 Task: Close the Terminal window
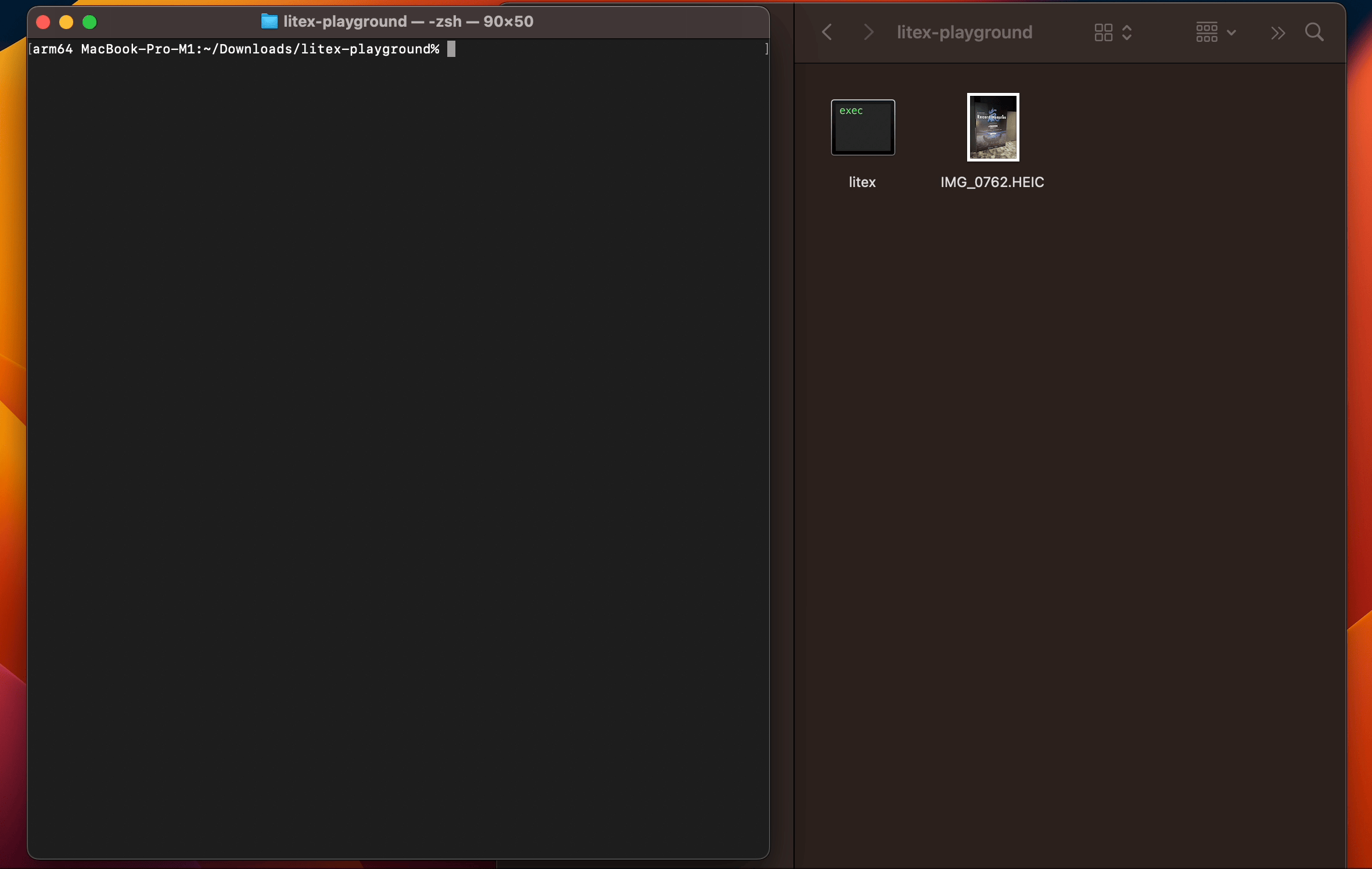coord(43,22)
